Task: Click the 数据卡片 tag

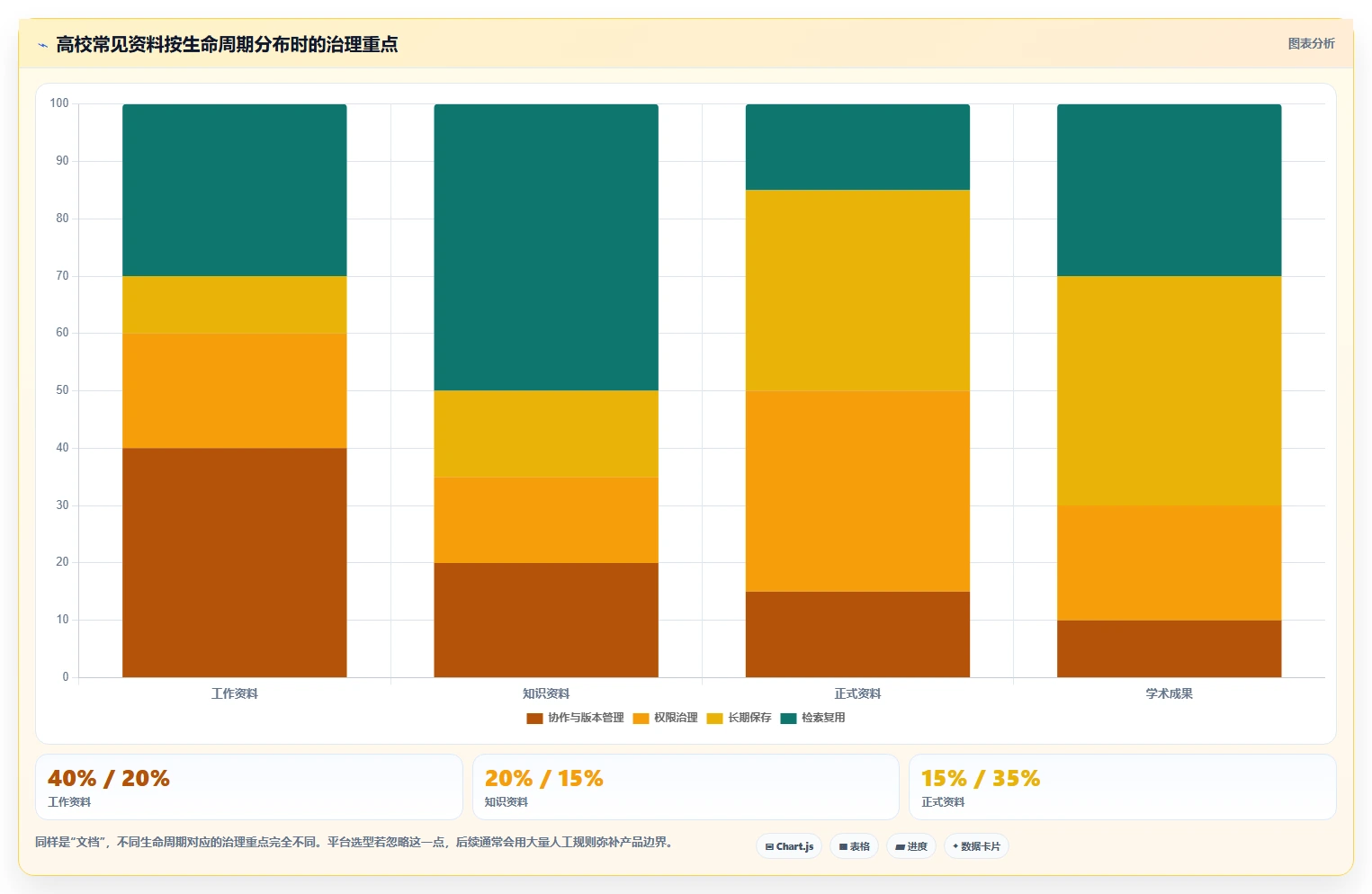Action: [x=976, y=846]
